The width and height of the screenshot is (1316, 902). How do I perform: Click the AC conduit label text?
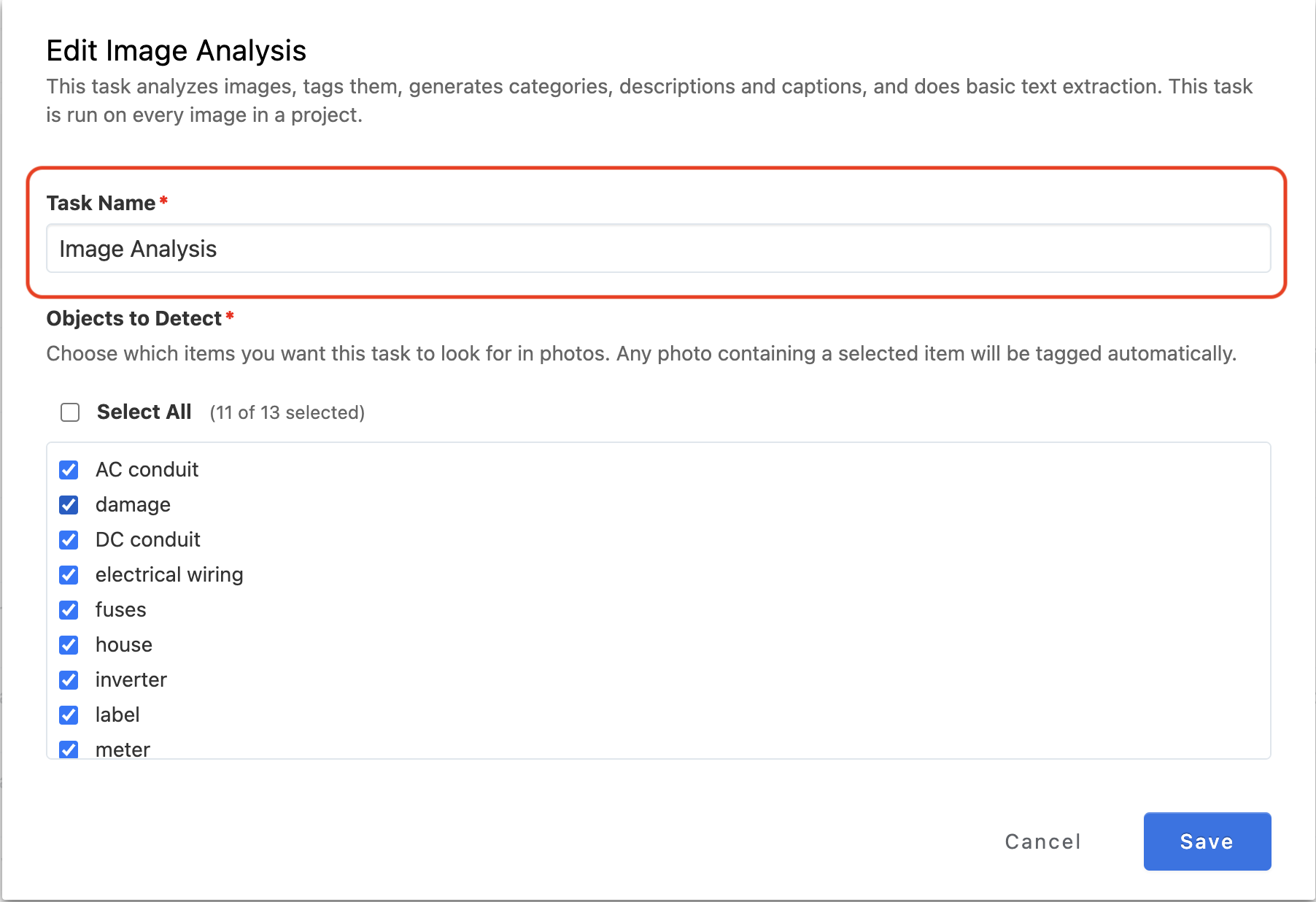[x=147, y=470]
